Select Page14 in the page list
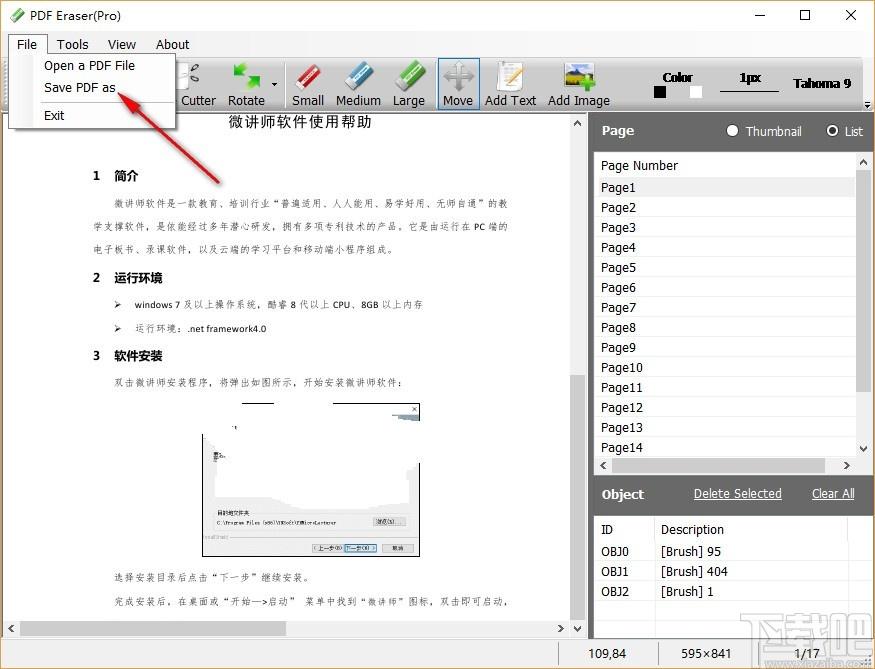The image size is (875, 669). click(x=726, y=447)
